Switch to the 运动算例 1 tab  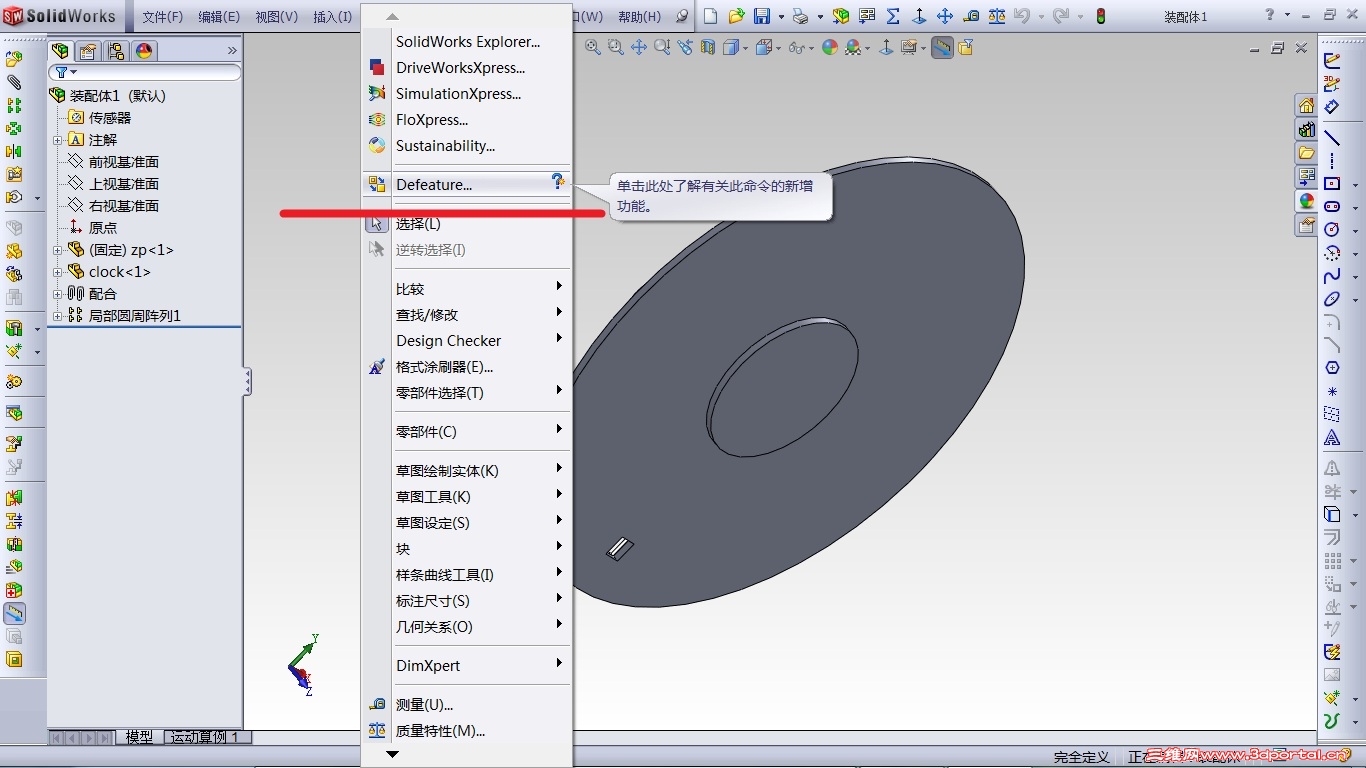[x=207, y=737]
